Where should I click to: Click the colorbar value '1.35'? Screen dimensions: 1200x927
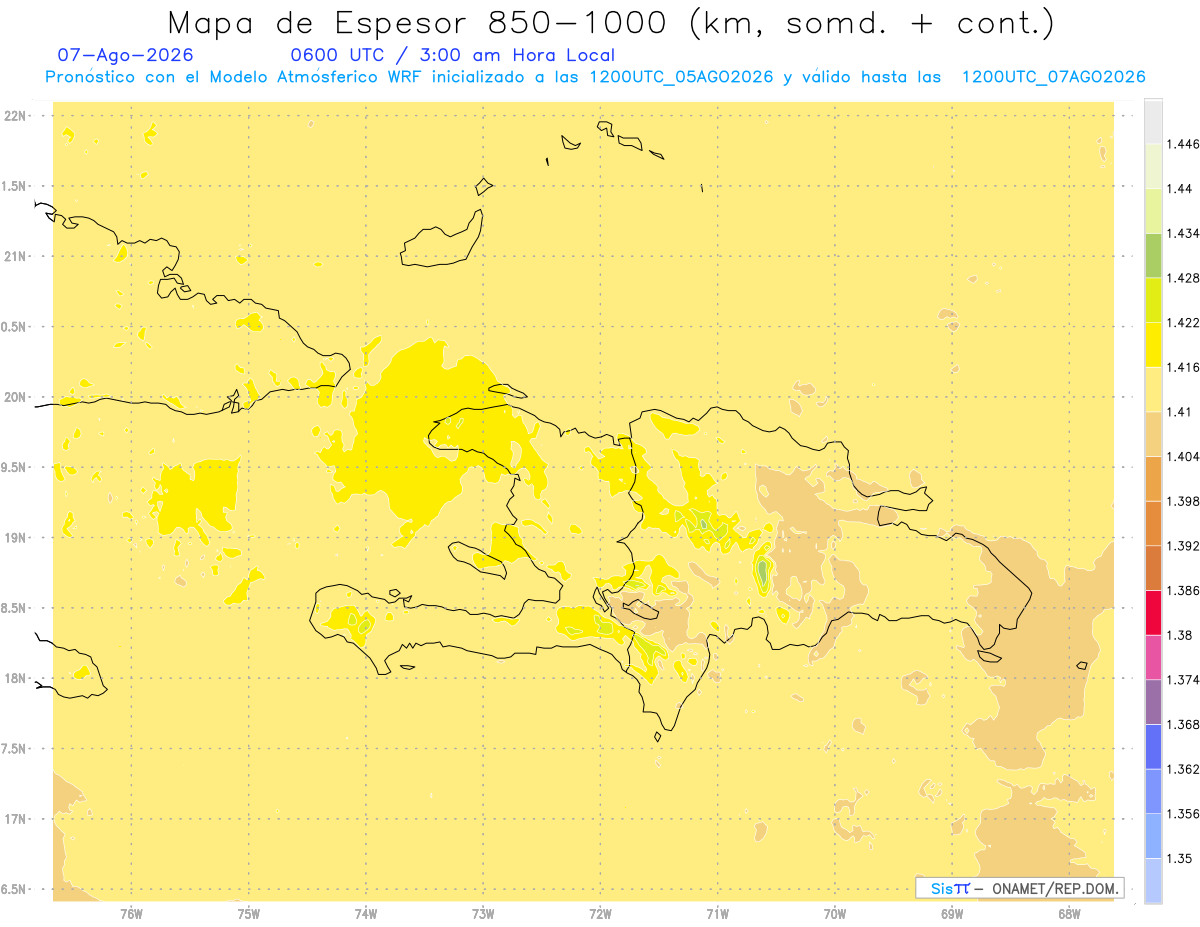(x=1178, y=858)
